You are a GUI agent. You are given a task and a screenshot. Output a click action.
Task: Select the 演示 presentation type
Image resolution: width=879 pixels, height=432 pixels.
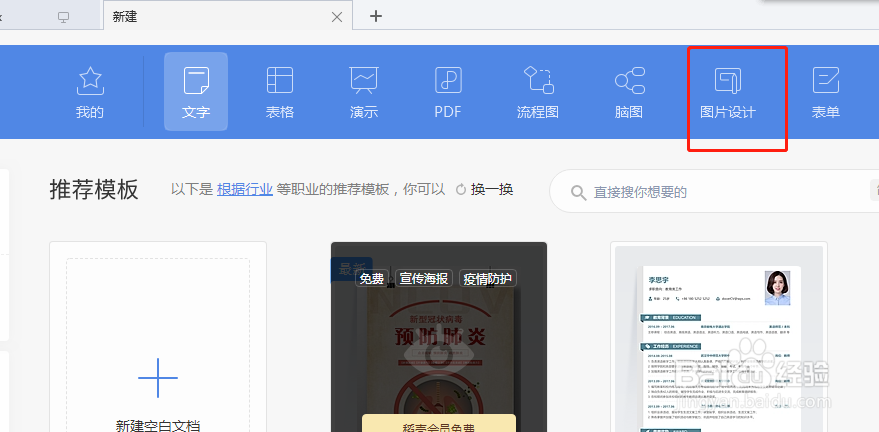click(364, 92)
